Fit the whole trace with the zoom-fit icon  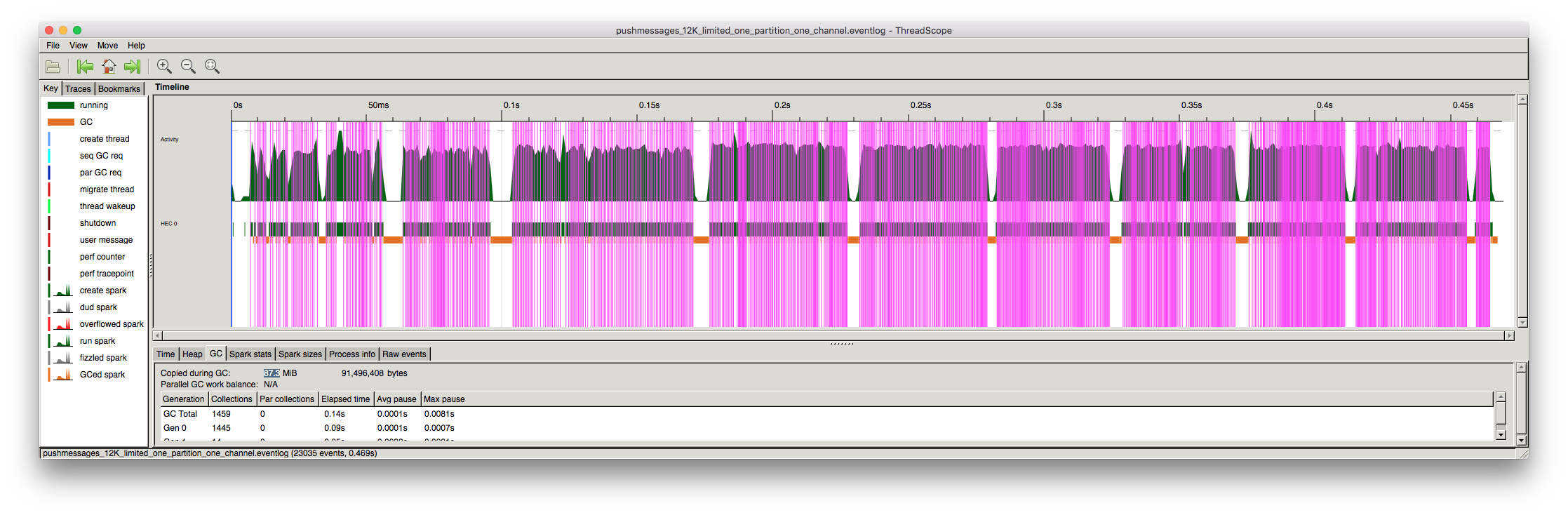pyautogui.click(x=212, y=67)
